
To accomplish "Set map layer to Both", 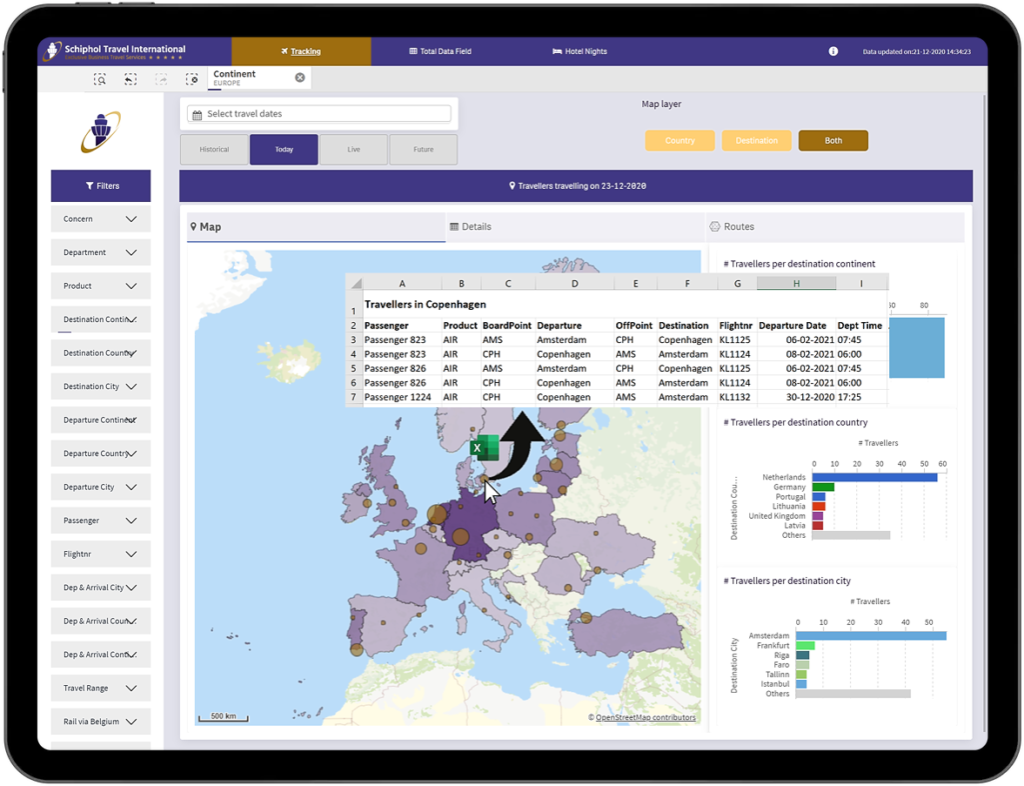I will (833, 140).
